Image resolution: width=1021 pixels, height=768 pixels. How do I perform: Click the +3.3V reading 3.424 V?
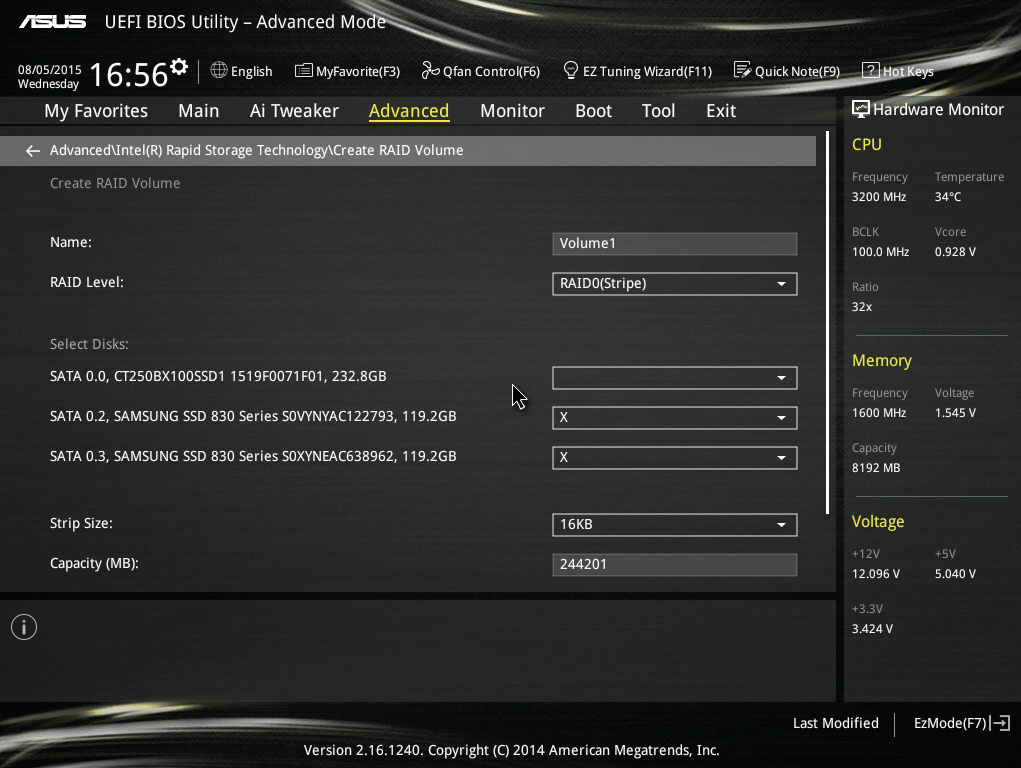click(x=873, y=629)
